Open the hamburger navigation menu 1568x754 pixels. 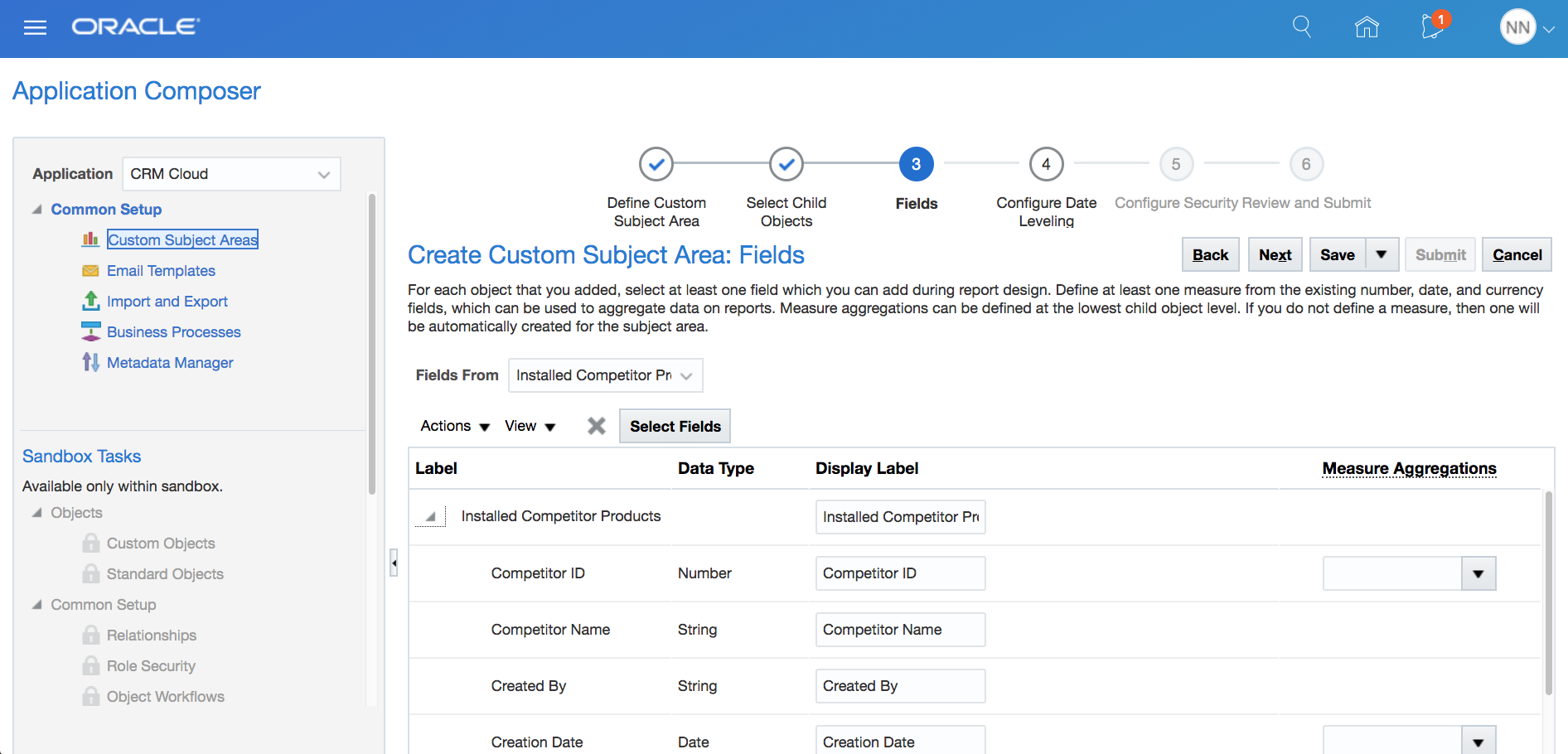35,28
